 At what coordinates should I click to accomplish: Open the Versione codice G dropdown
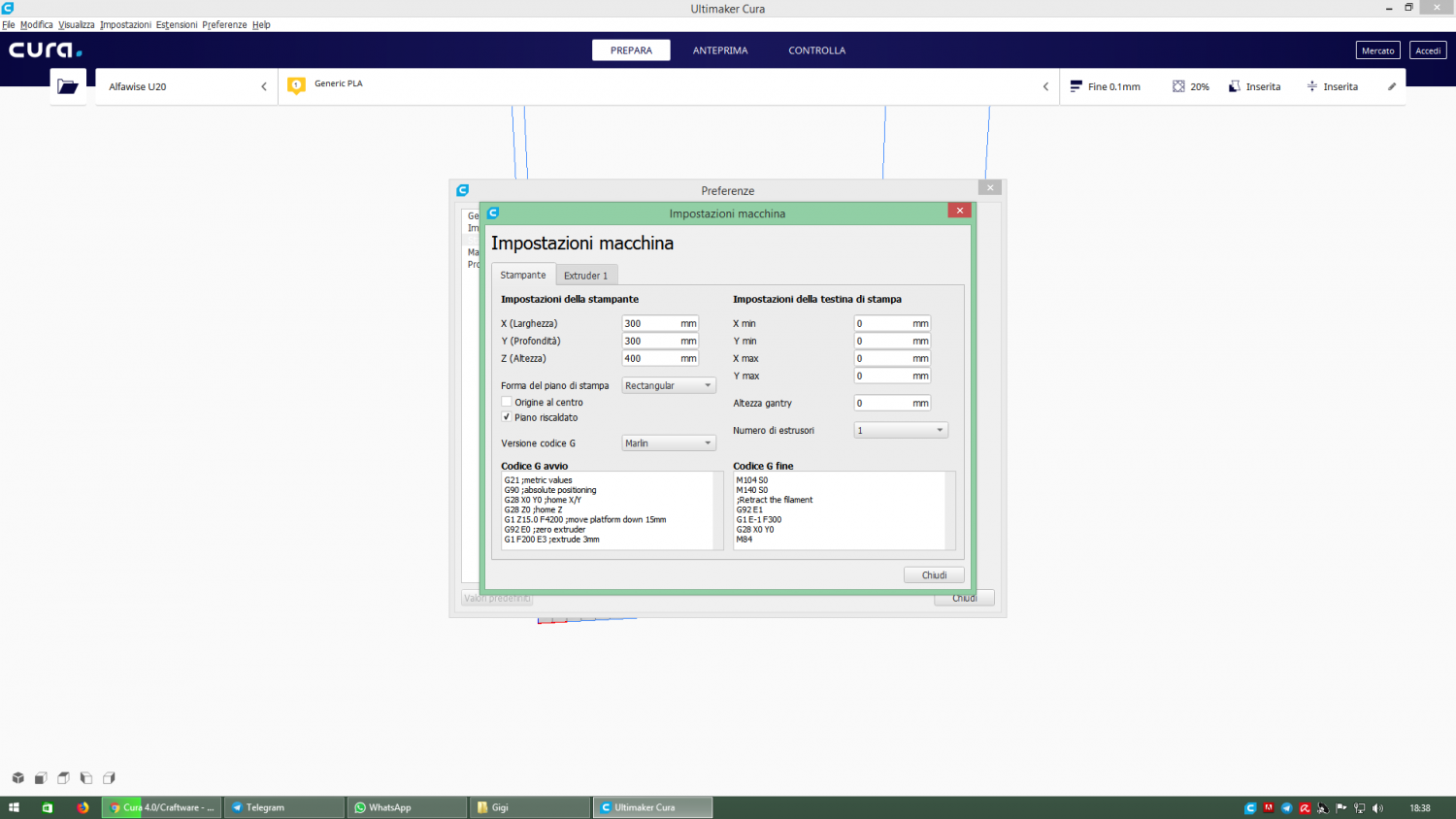[x=668, y=443]
